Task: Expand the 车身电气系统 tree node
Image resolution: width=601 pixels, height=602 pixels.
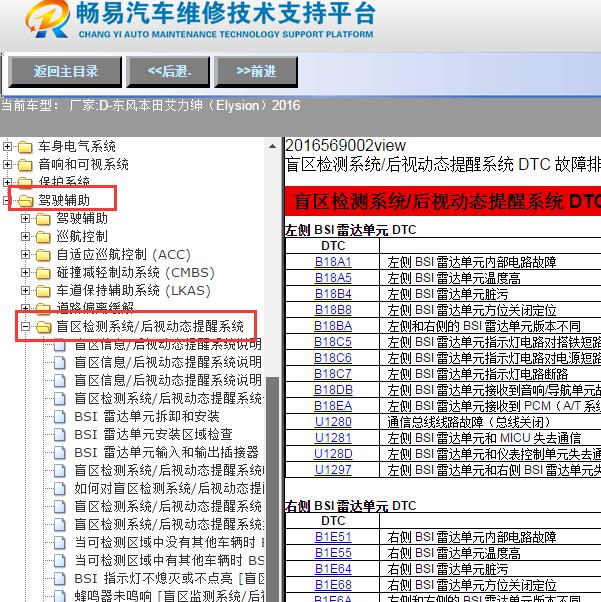Action: point(7,146)
